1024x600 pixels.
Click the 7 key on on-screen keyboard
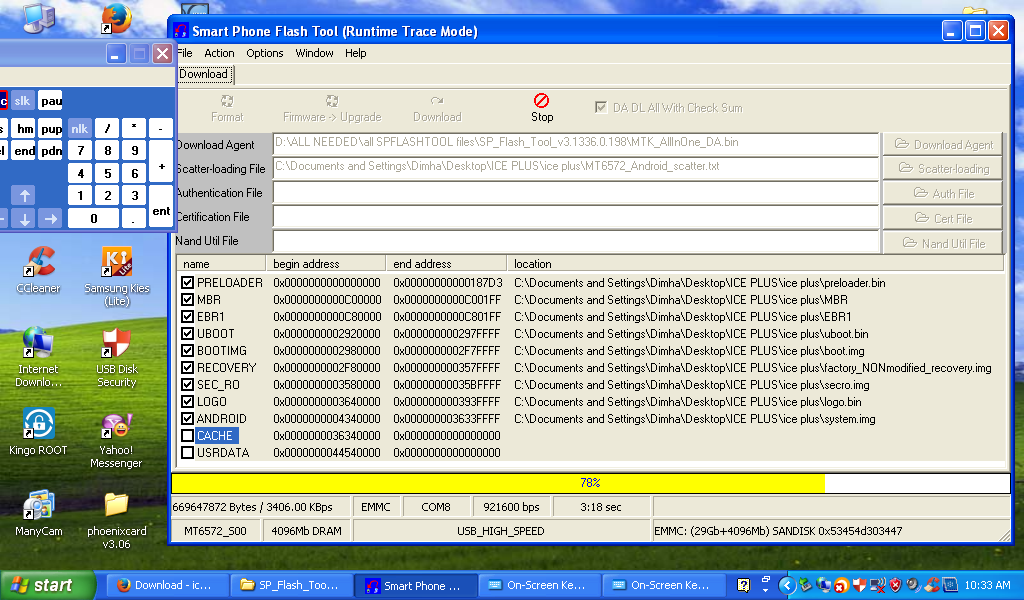tap(80, 151)
